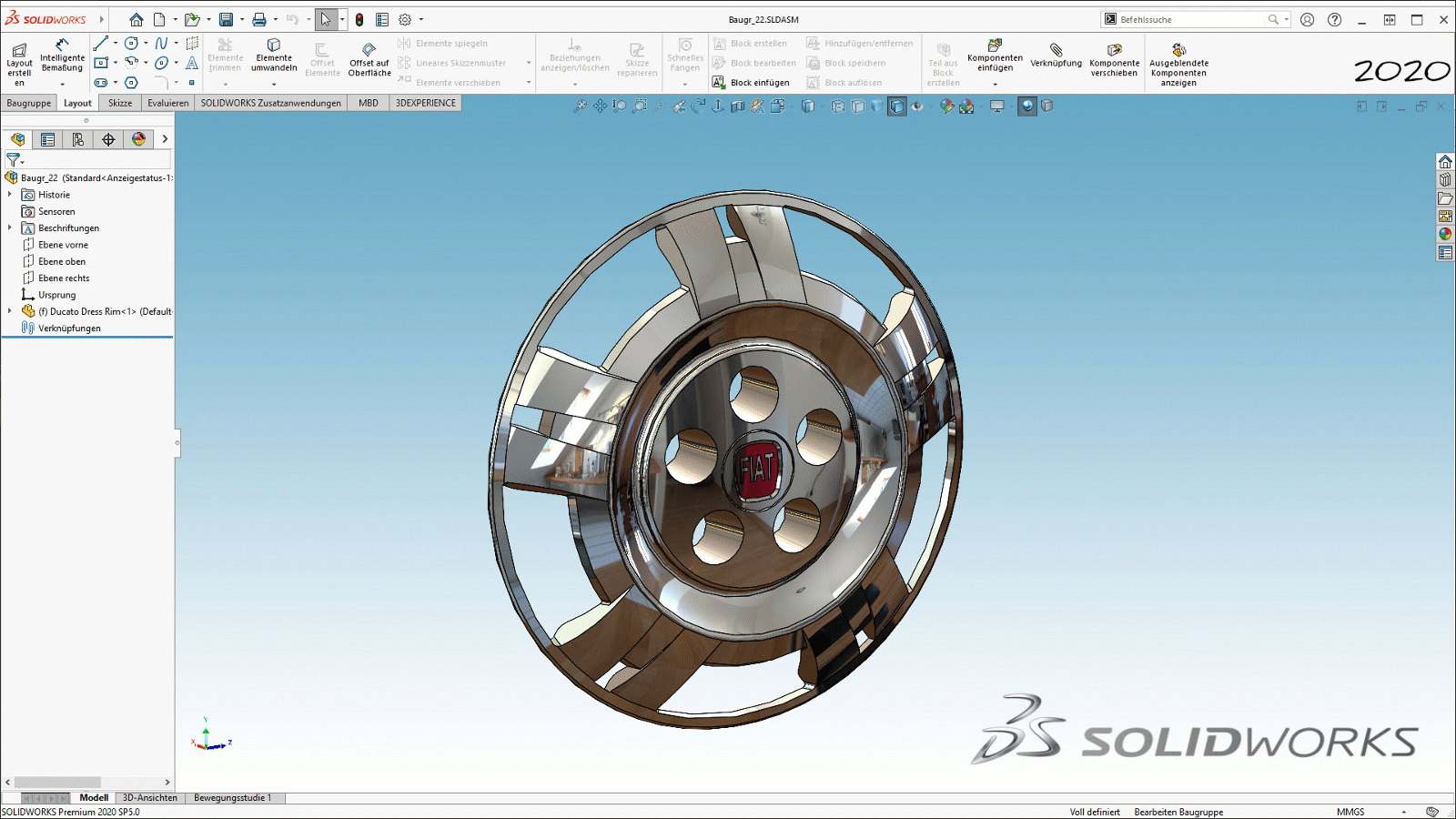The height and width of the screenshot is (819, 1456).
Task: Open the 3D-Ansichten bottom tab
Action: [150, 798]
